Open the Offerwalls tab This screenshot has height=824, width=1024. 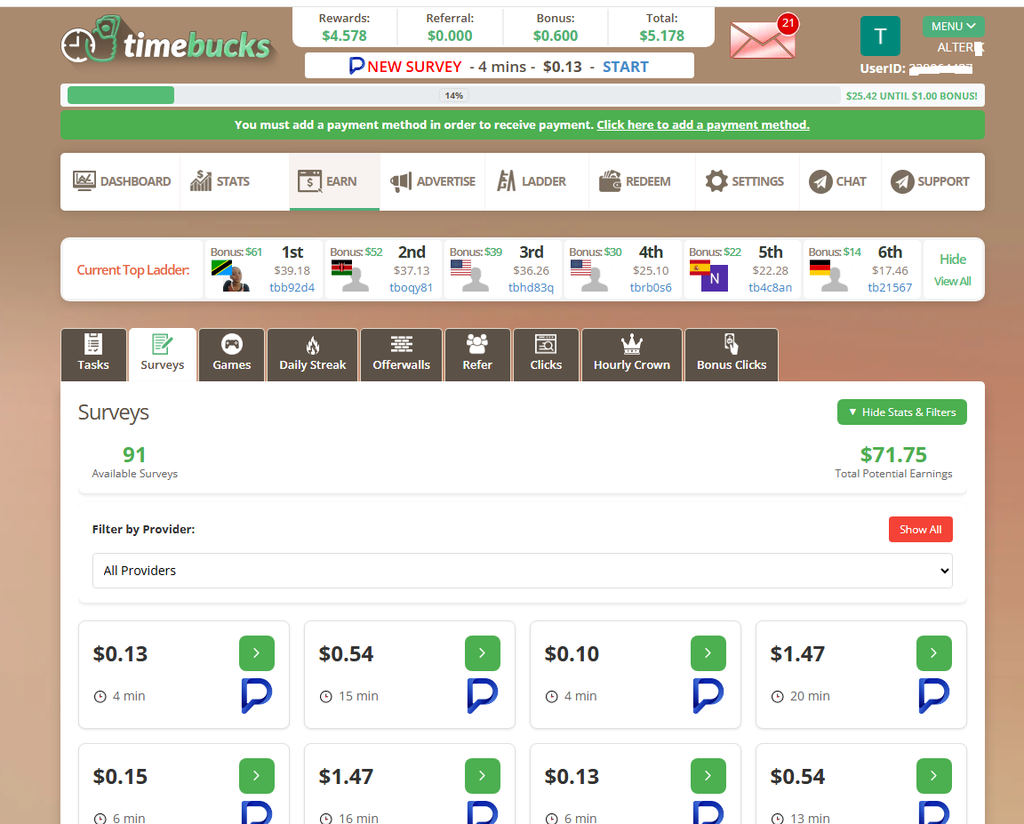click(x=402, y=355)
